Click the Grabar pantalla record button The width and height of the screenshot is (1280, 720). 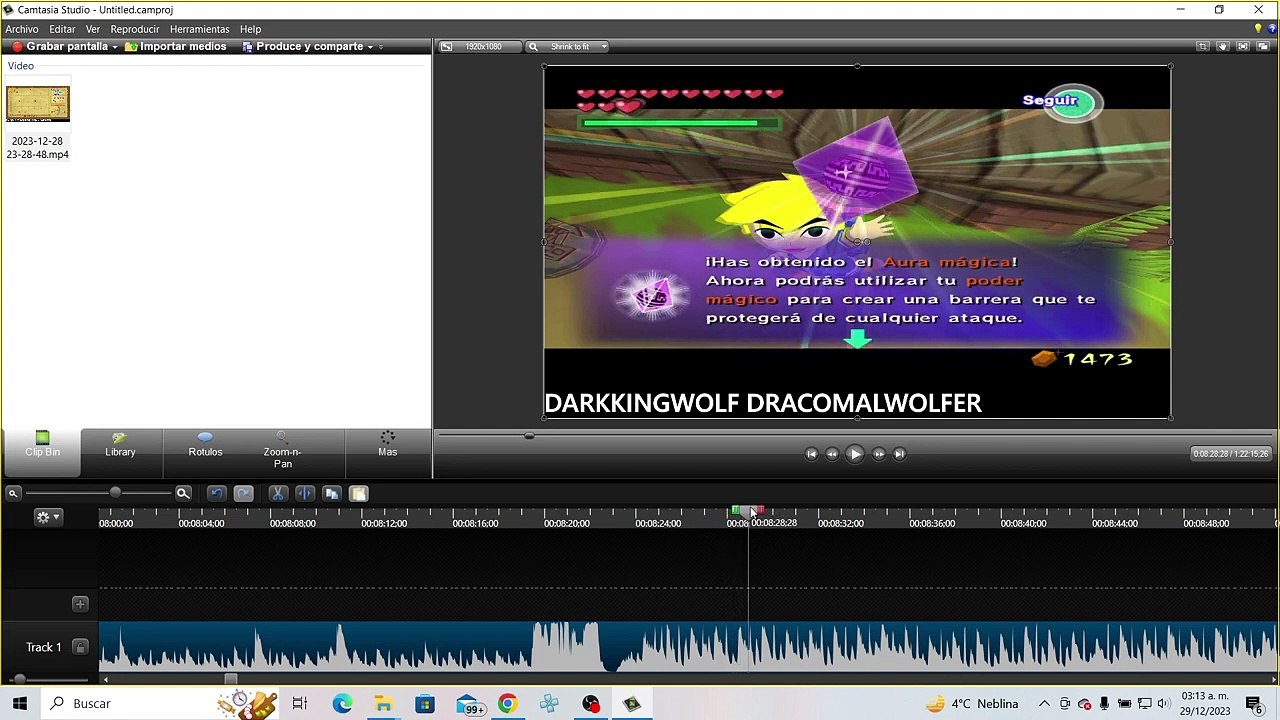(x=60, y=46)
